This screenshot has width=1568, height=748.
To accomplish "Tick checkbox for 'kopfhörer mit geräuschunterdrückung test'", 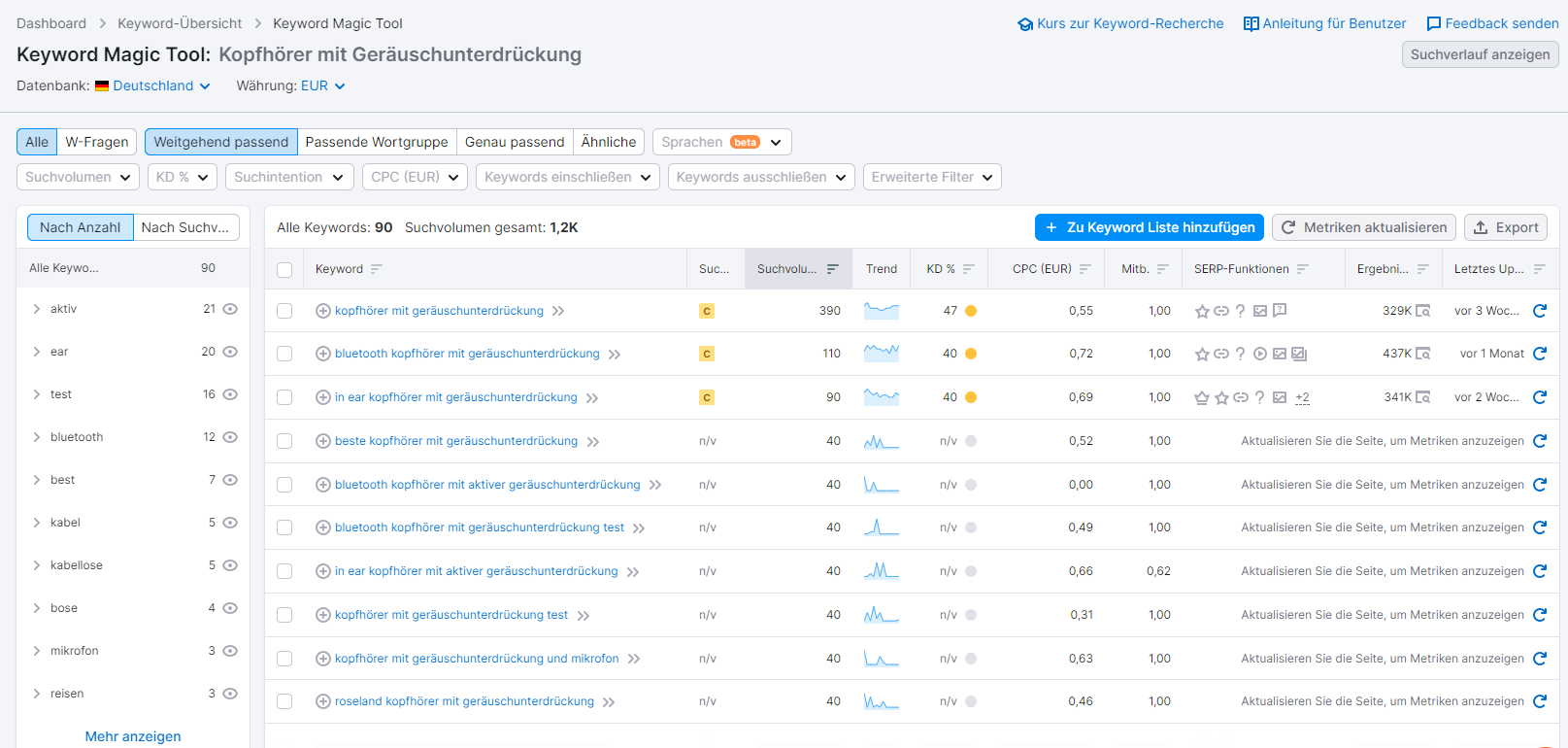I will coord(284,615).
